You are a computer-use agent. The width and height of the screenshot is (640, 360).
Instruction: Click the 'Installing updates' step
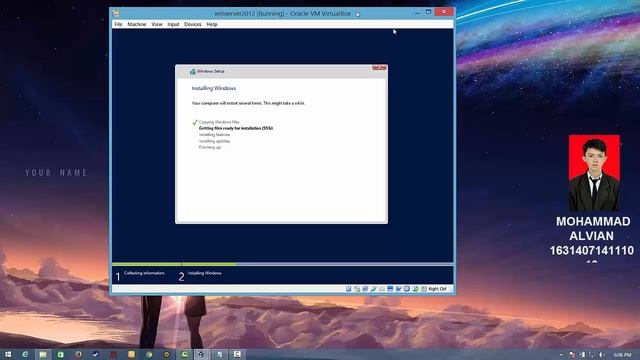point(215,141)
